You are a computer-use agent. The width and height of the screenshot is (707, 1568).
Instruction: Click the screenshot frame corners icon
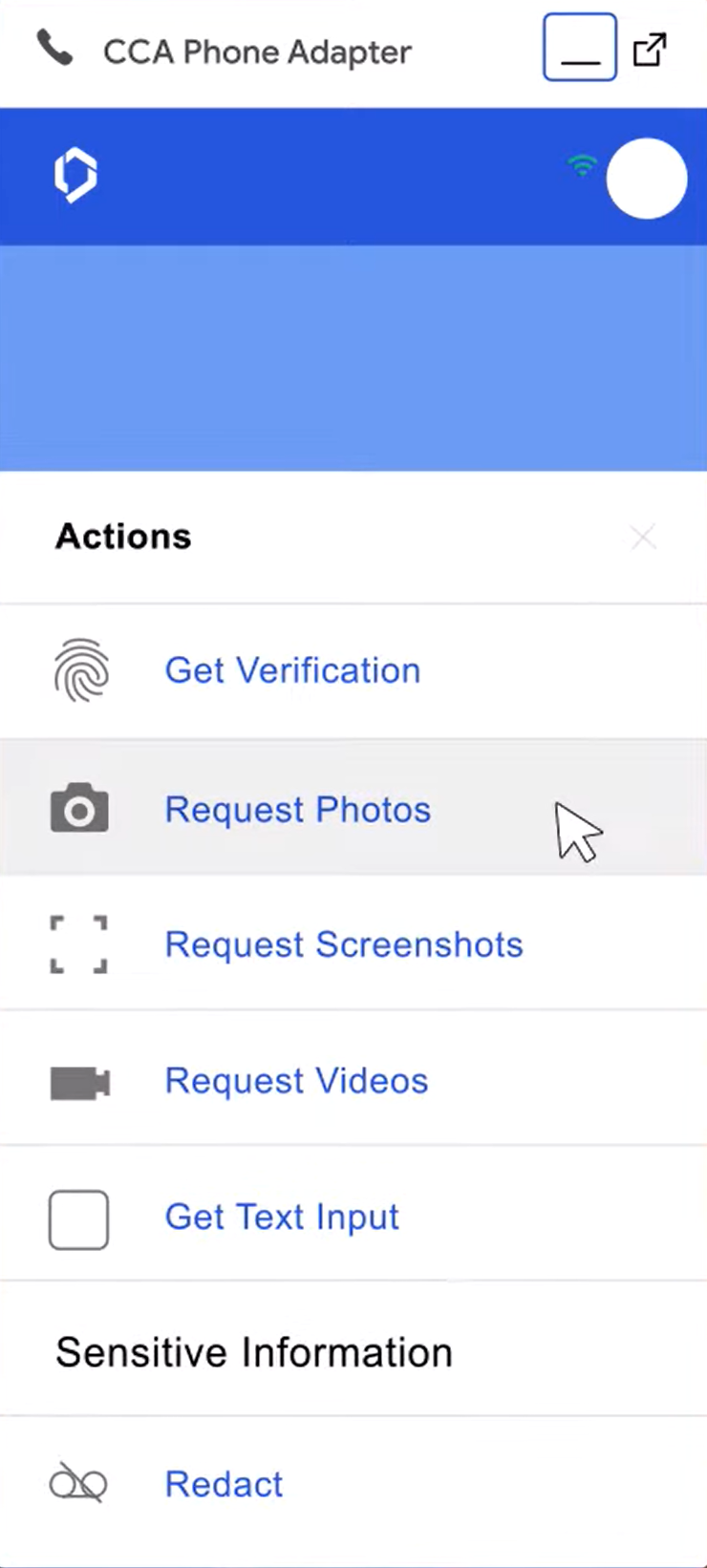coord(78,944)
